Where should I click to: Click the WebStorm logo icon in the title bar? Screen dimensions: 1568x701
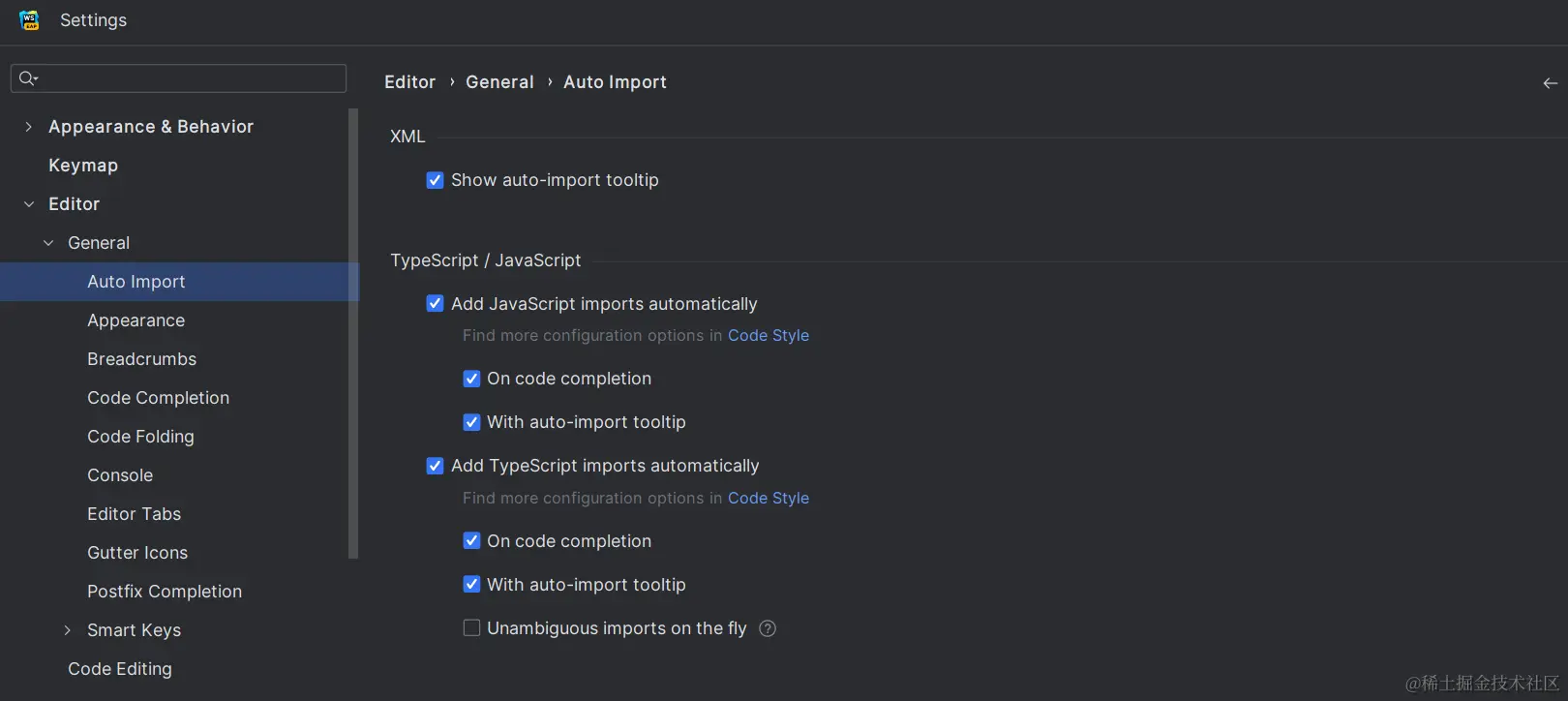(x=28, y=19)
